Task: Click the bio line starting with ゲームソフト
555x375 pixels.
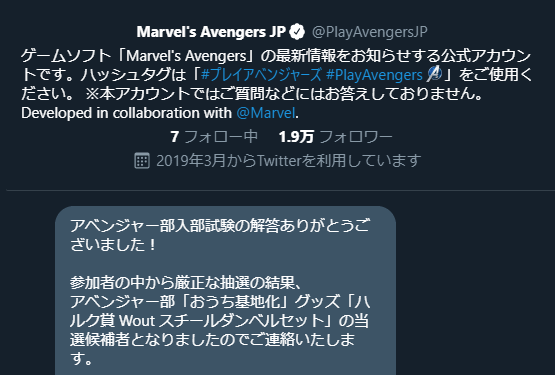Action: (x=276, y=56)
